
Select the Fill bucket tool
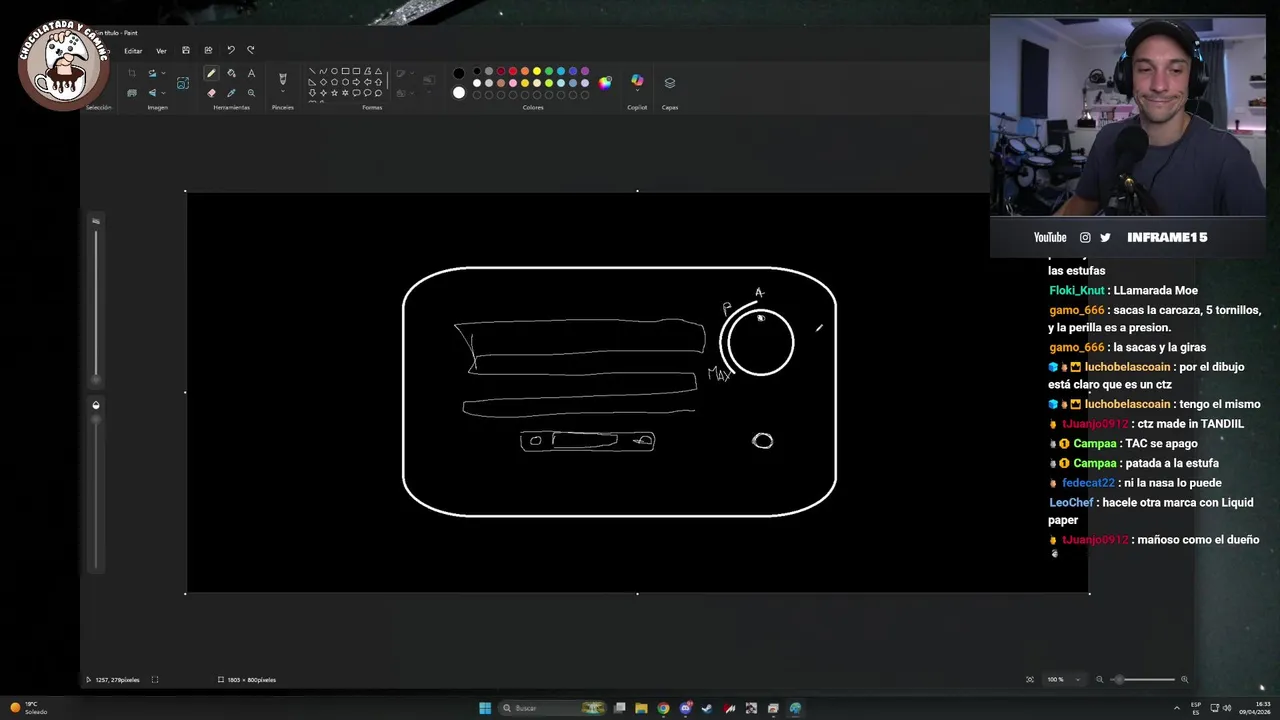tap(232, 73)
